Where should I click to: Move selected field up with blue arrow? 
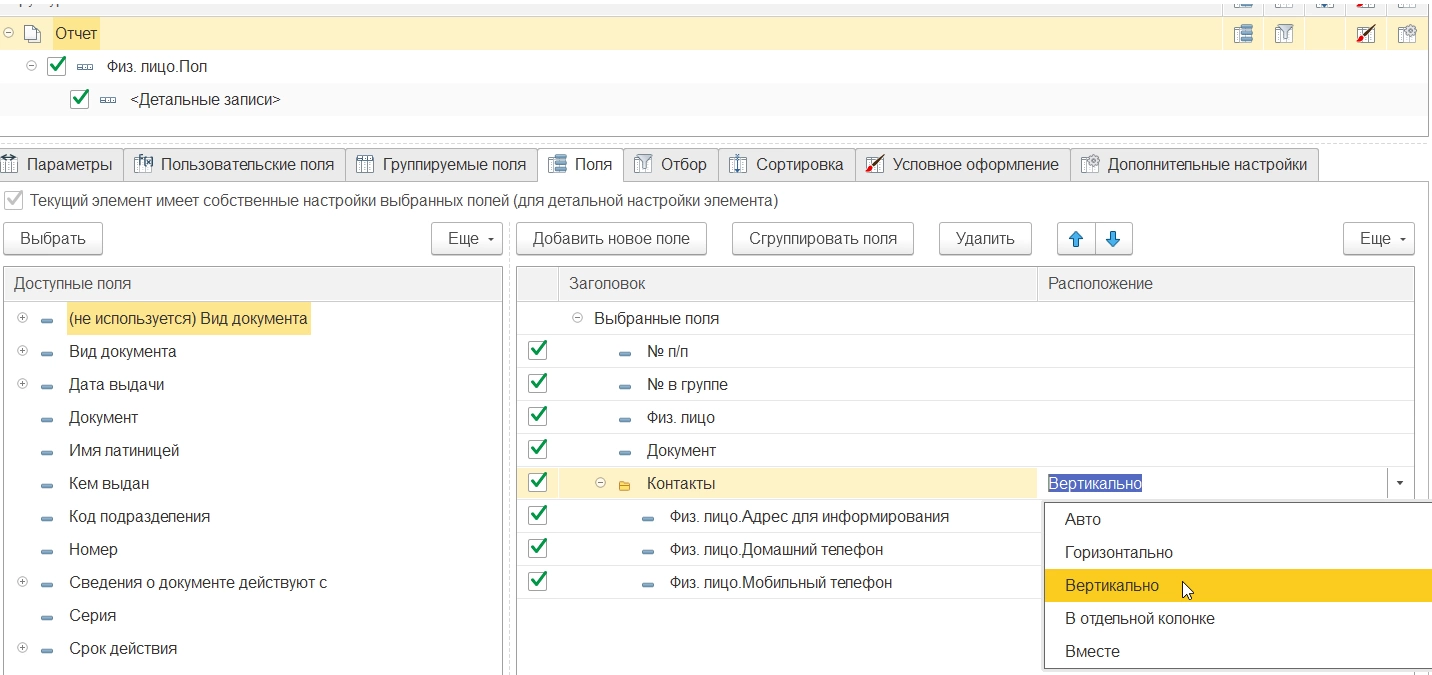click(1076, 239)
